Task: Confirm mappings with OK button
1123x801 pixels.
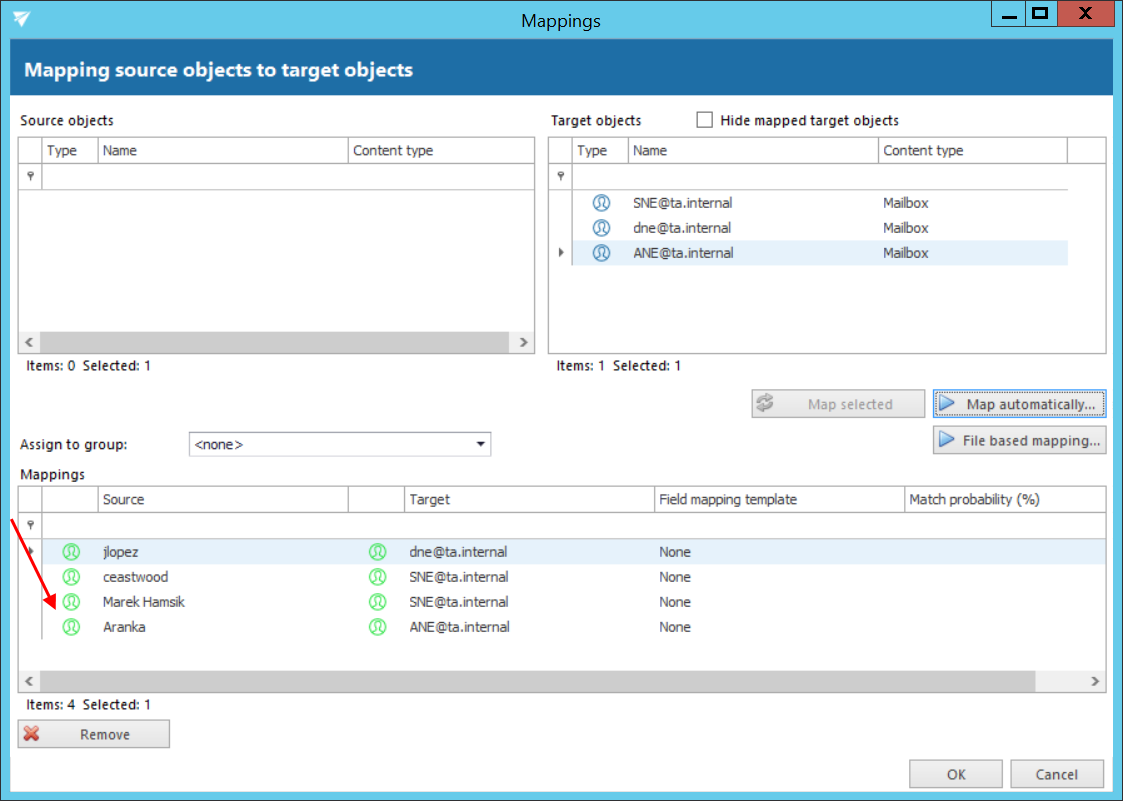Action: point(955,774)
